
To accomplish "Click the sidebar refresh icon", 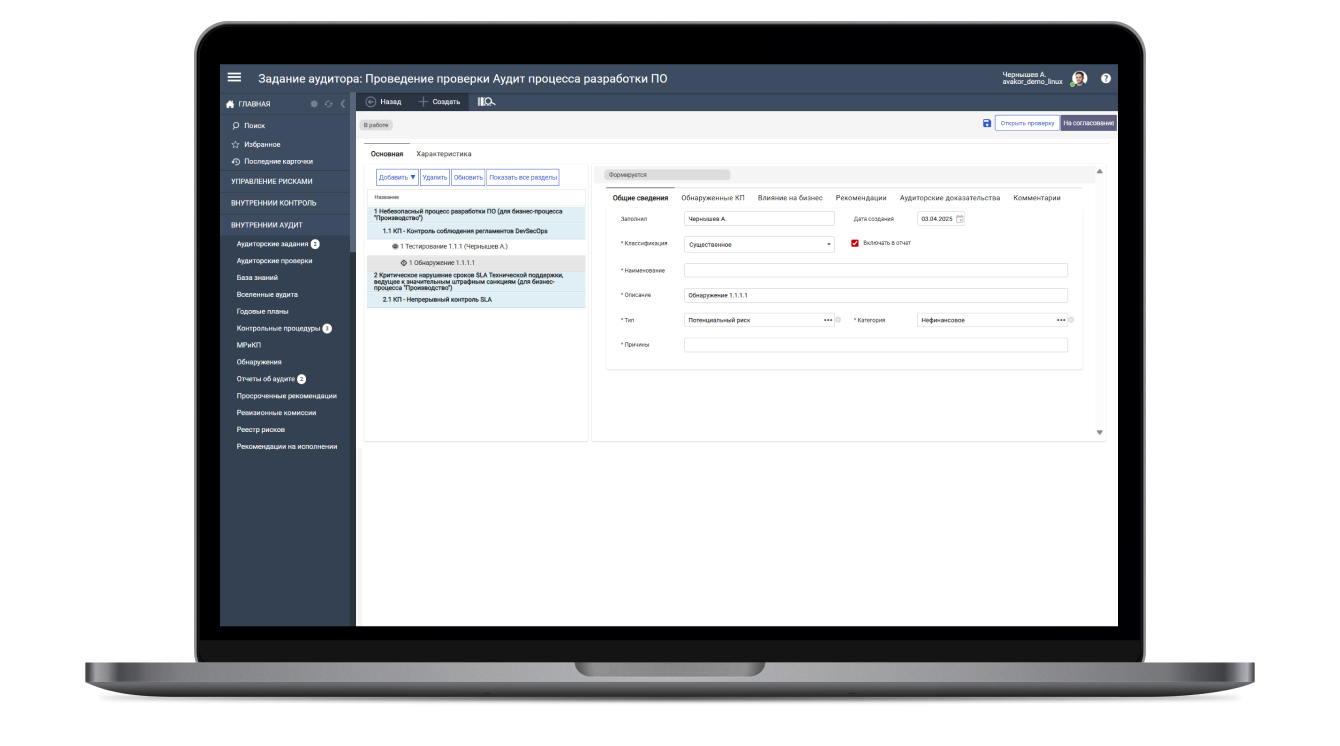I will click(x=328, y=104).
